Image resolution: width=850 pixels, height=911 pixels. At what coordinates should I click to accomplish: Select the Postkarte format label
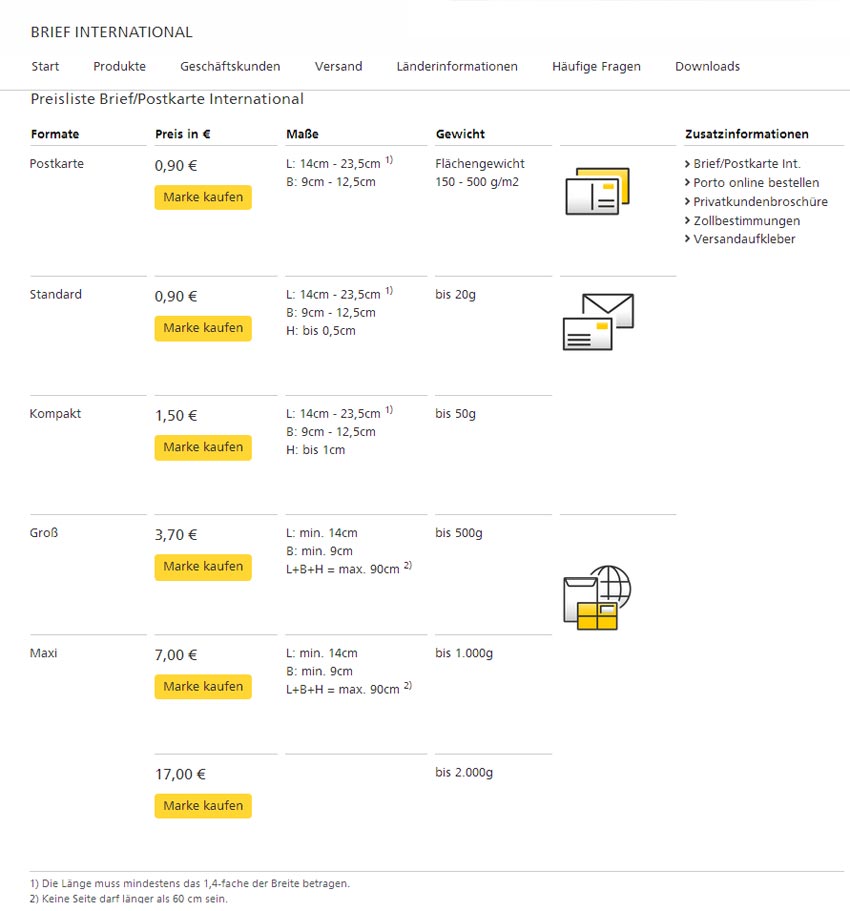[x=56, y=164]
